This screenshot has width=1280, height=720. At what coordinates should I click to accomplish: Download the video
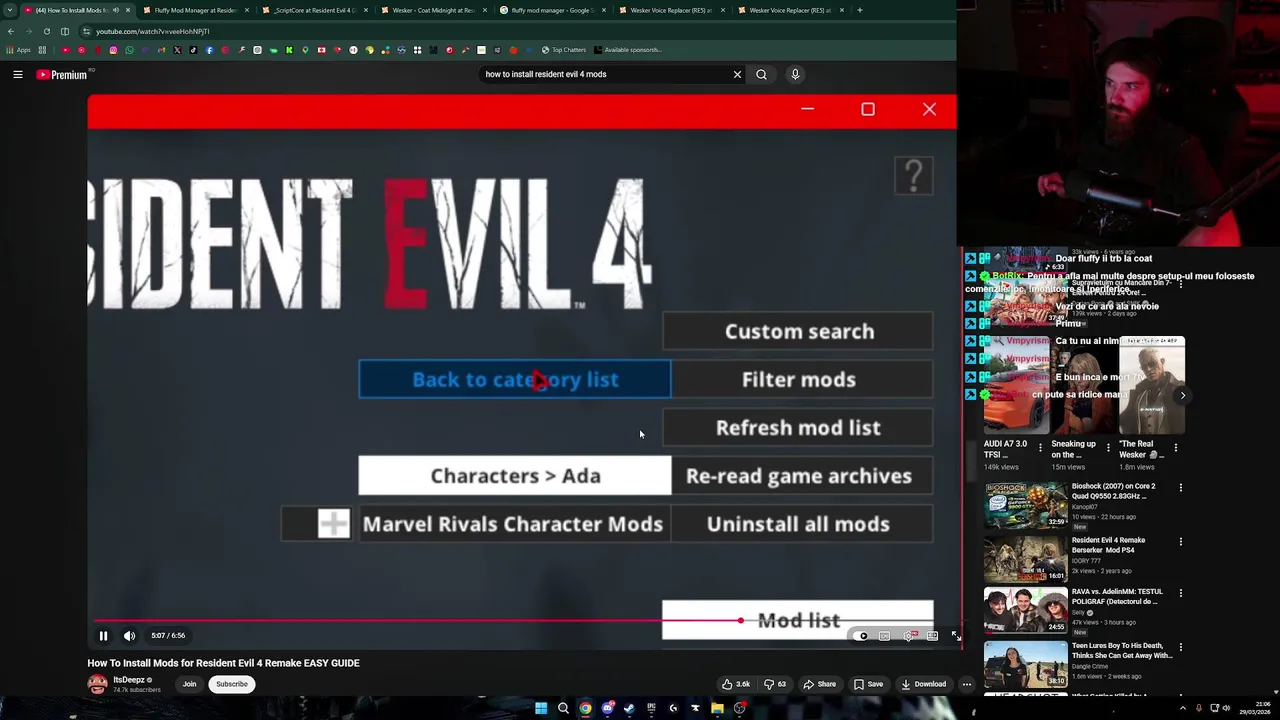[923, 684]
